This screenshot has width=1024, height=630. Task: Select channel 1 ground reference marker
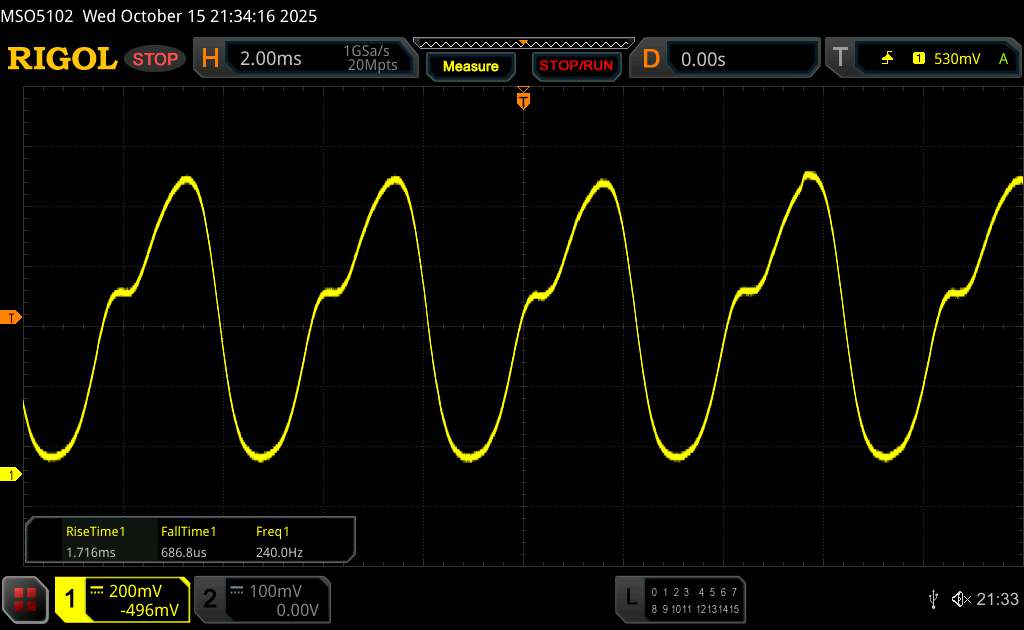click(x=12, y=474)
